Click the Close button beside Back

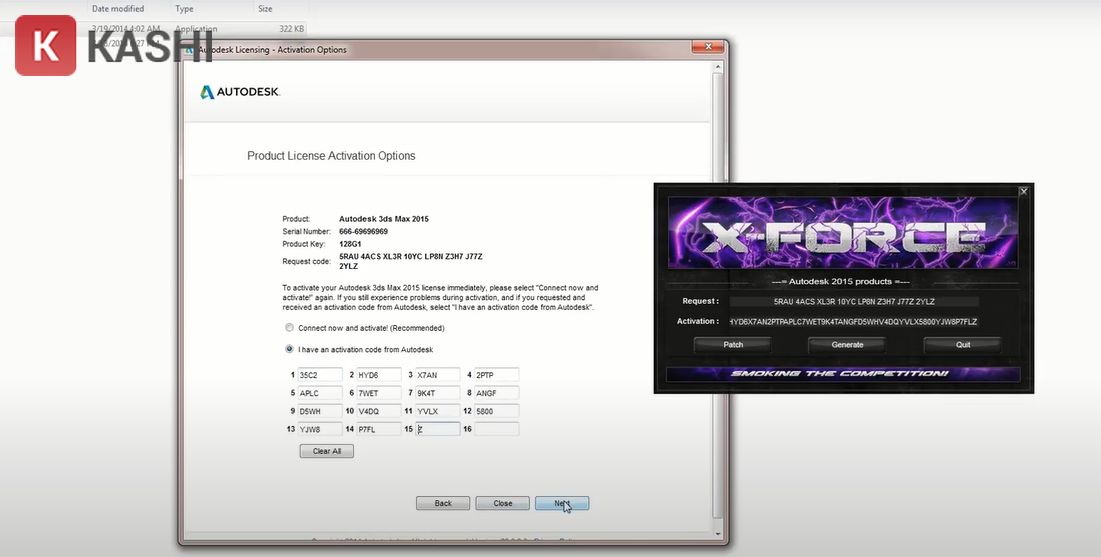coord(503,503)
